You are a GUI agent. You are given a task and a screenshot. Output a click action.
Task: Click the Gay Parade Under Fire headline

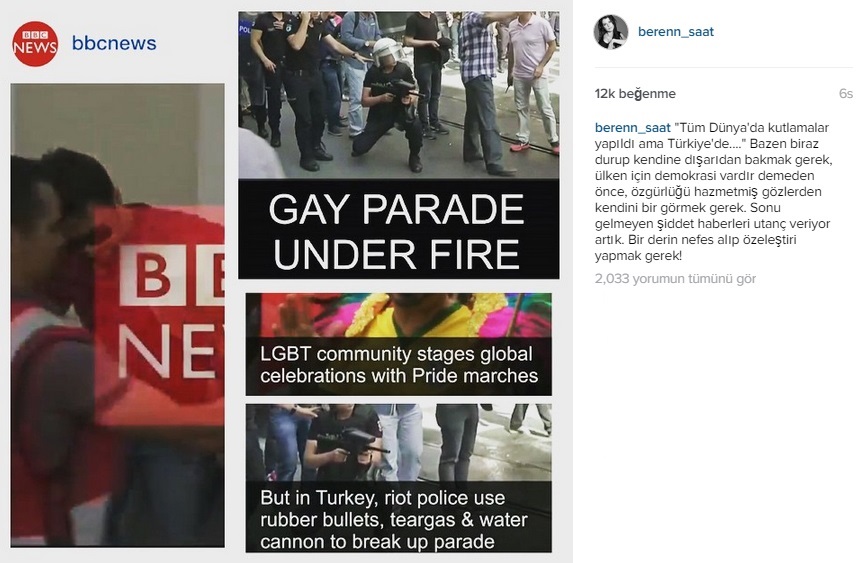[398, 230]
